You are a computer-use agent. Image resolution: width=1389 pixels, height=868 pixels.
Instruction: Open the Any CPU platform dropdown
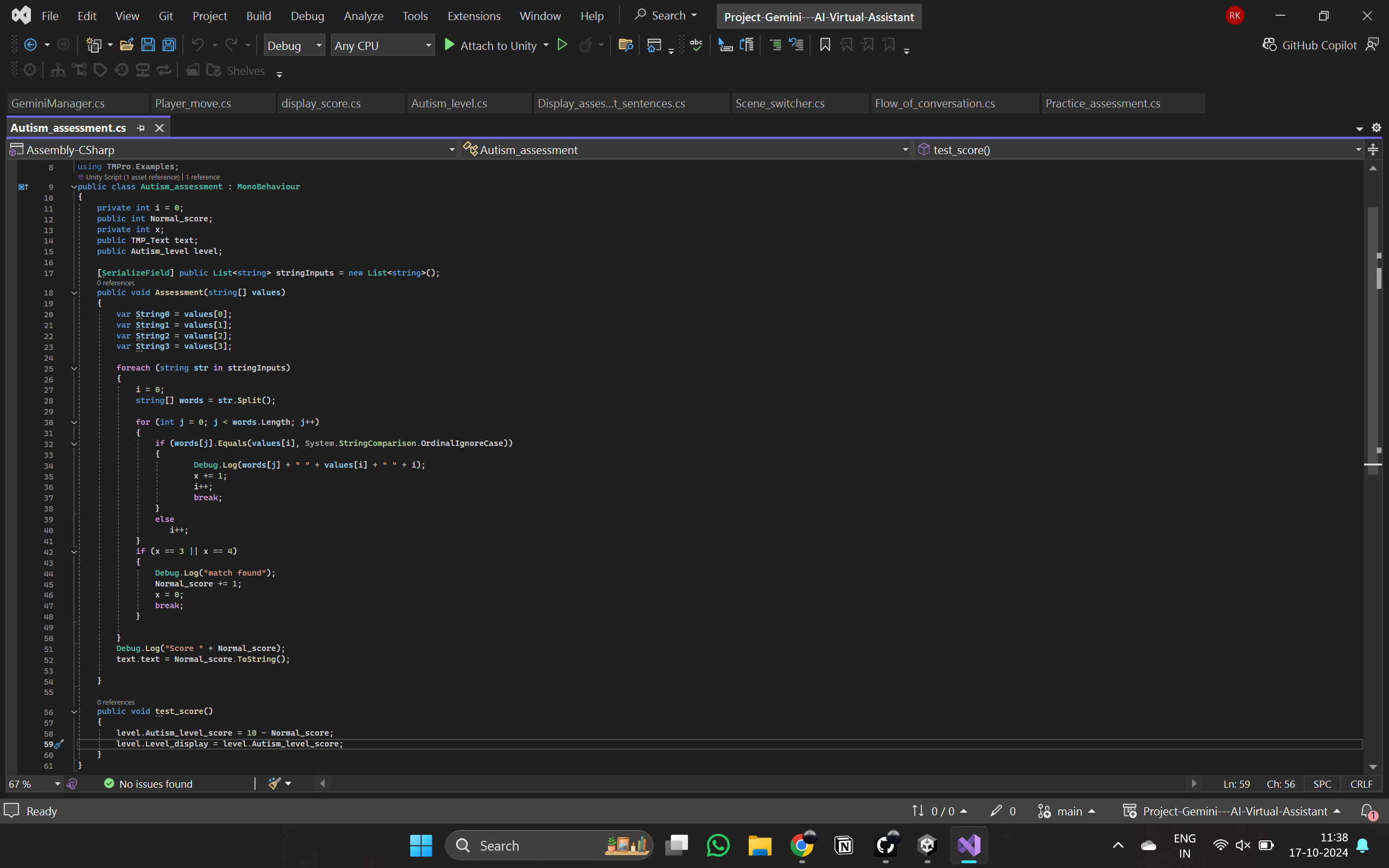[383, 46]
